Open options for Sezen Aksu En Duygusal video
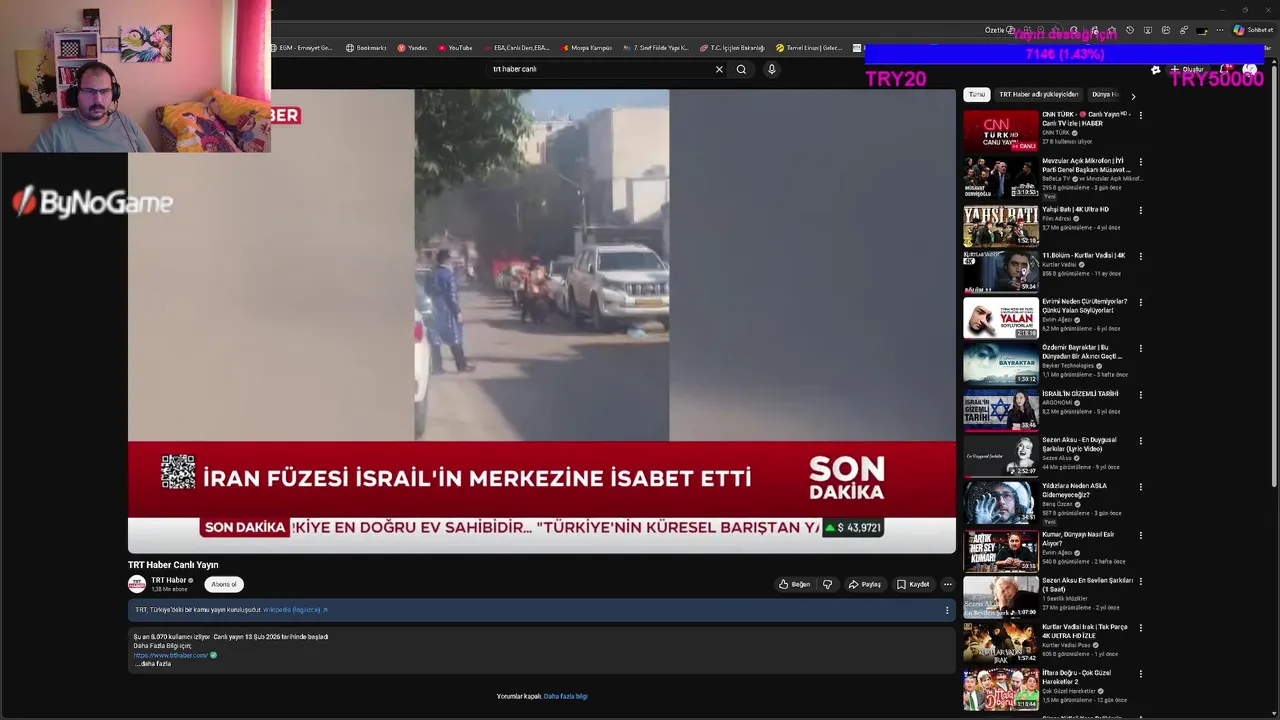The image size is (1280, 720). 1141,440
